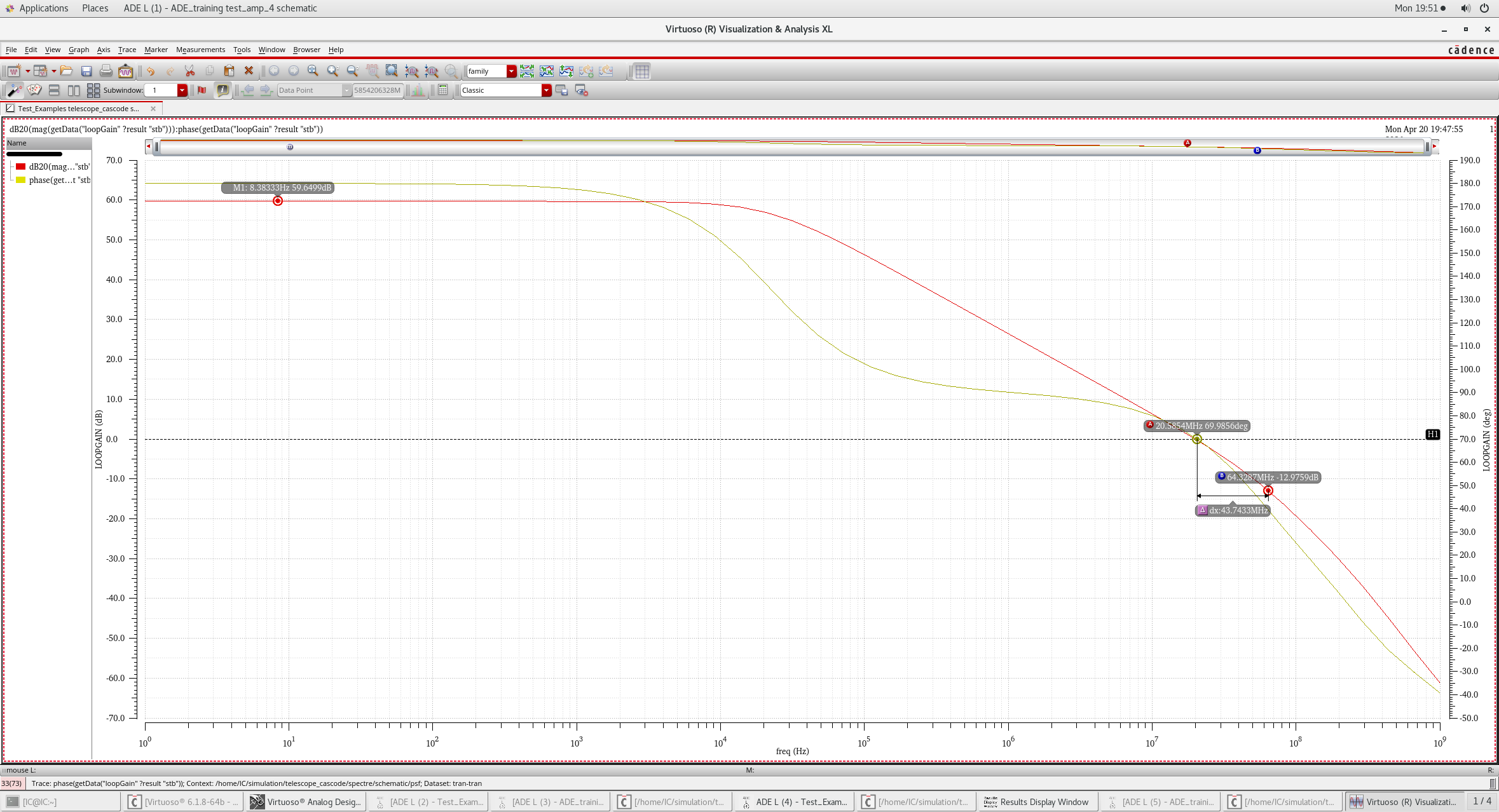Click the Undo arrow icon
Screen dimensions: 1499x812
[x=151, y=71]
